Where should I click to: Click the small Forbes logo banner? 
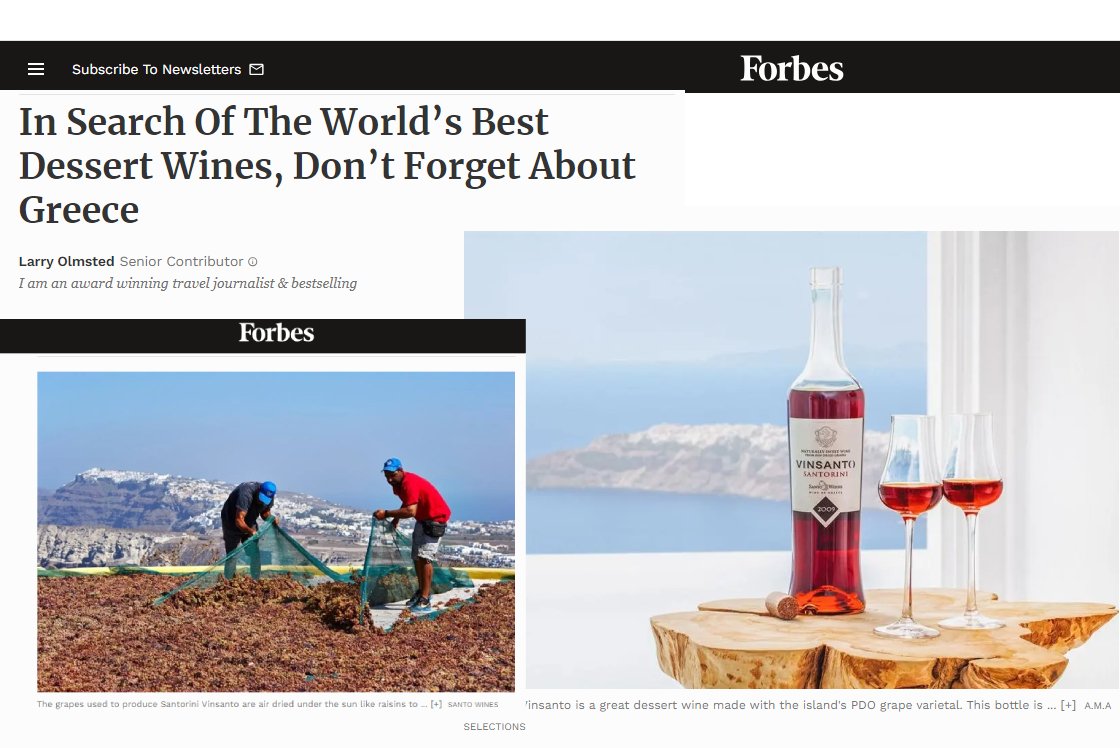[276, 333]
